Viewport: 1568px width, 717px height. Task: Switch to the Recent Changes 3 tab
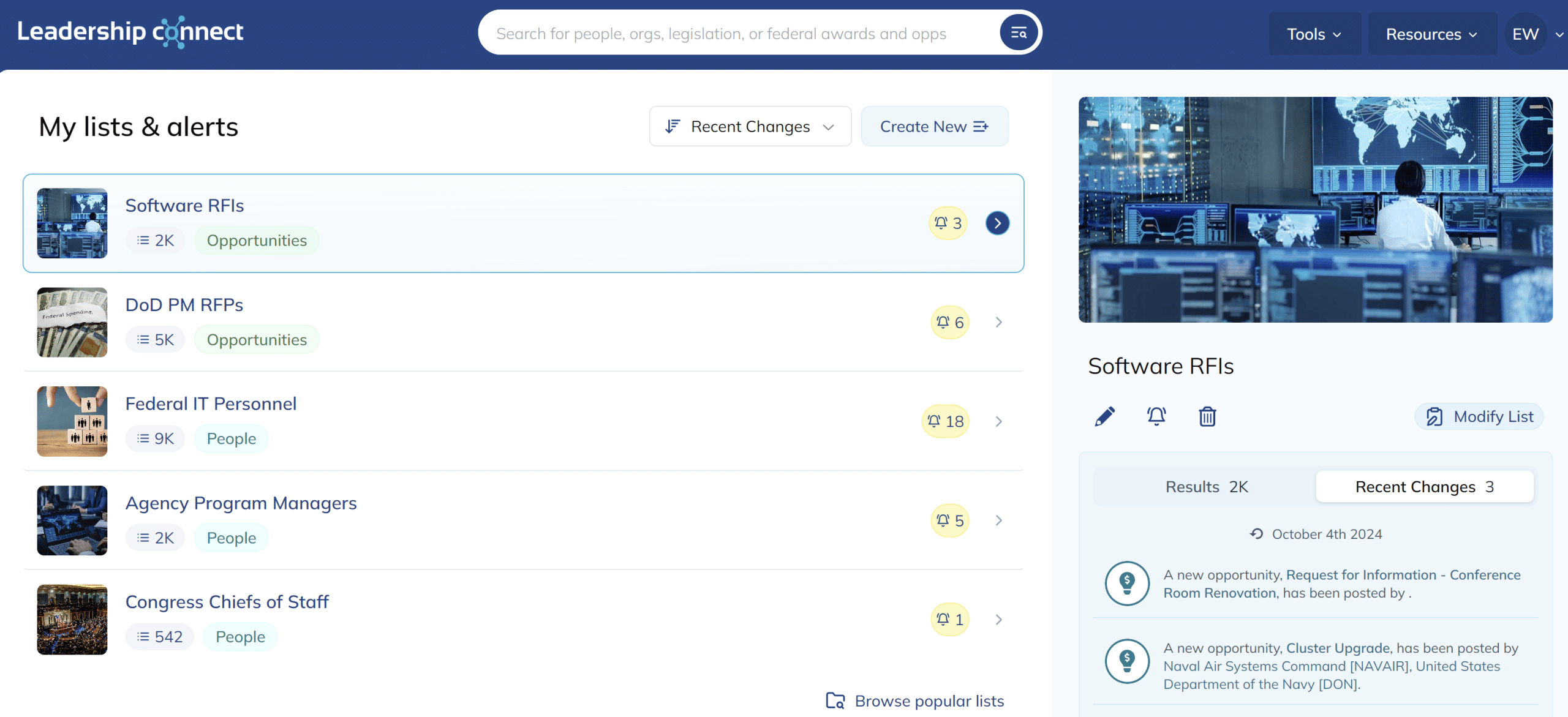tap(1425, 487)
